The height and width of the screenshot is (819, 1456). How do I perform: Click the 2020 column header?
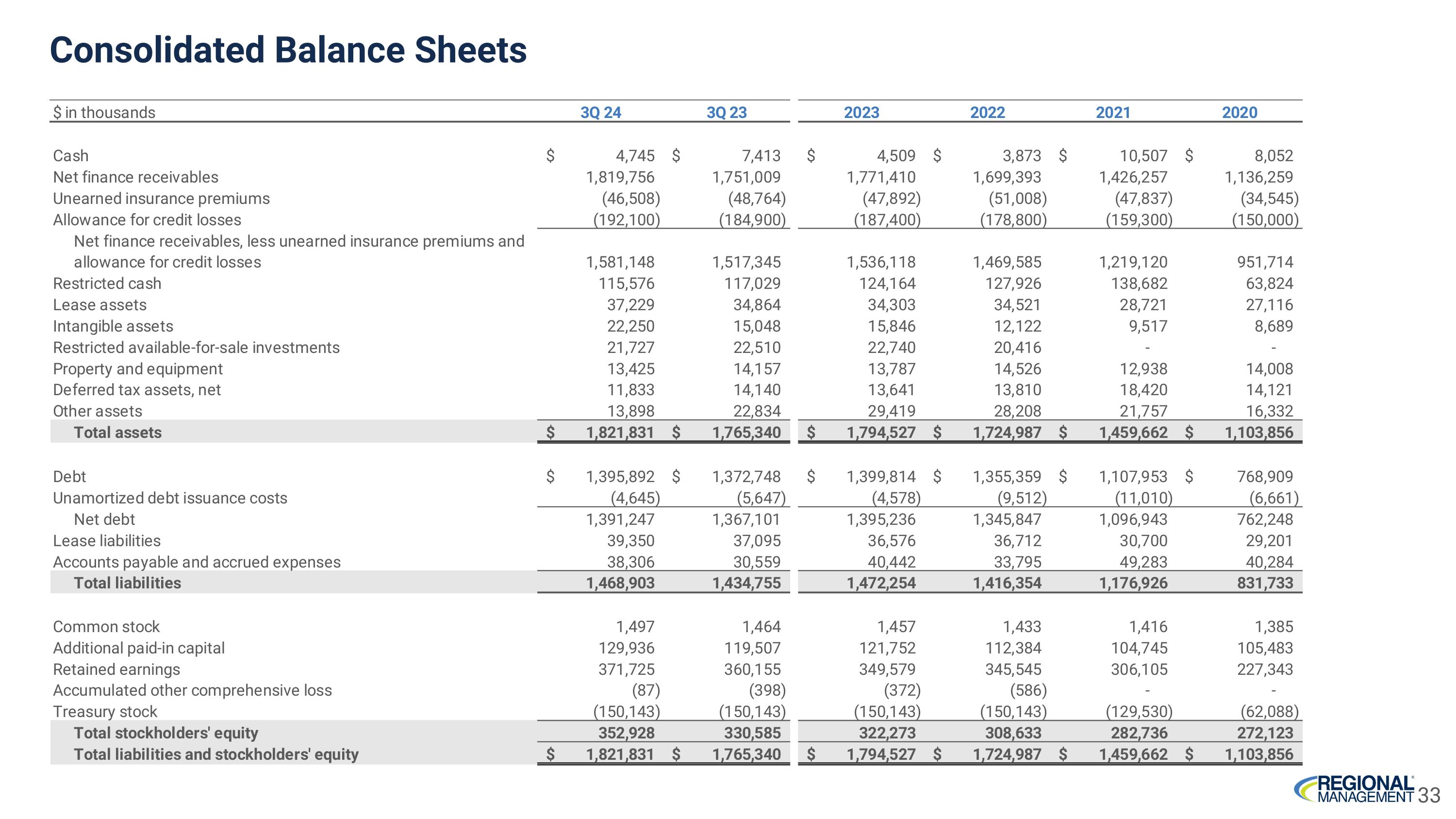1240,113
